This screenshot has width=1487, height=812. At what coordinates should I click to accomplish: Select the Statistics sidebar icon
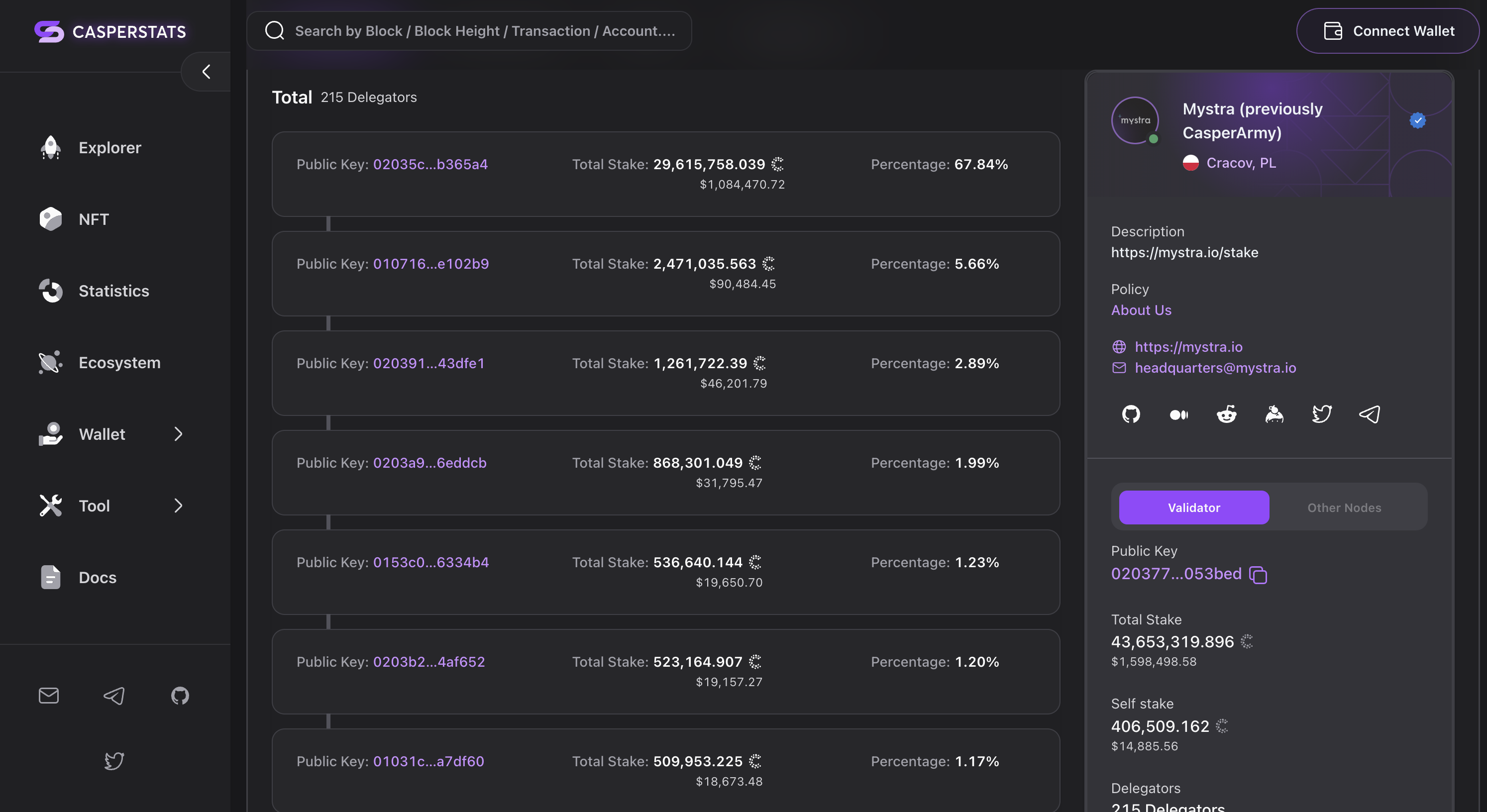[51, 291]
